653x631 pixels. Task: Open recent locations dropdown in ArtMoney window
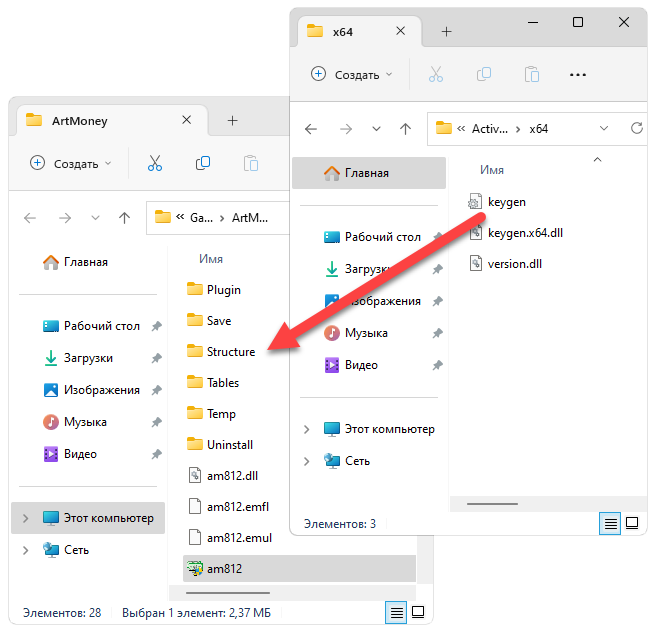pos(95,218)
